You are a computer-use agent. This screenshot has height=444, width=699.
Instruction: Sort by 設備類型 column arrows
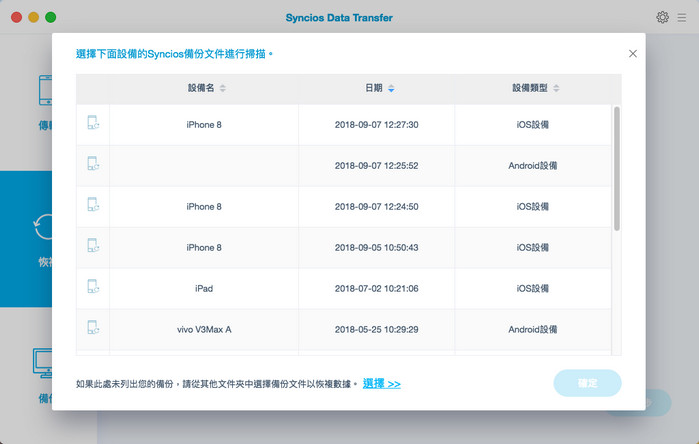[556, 88]
